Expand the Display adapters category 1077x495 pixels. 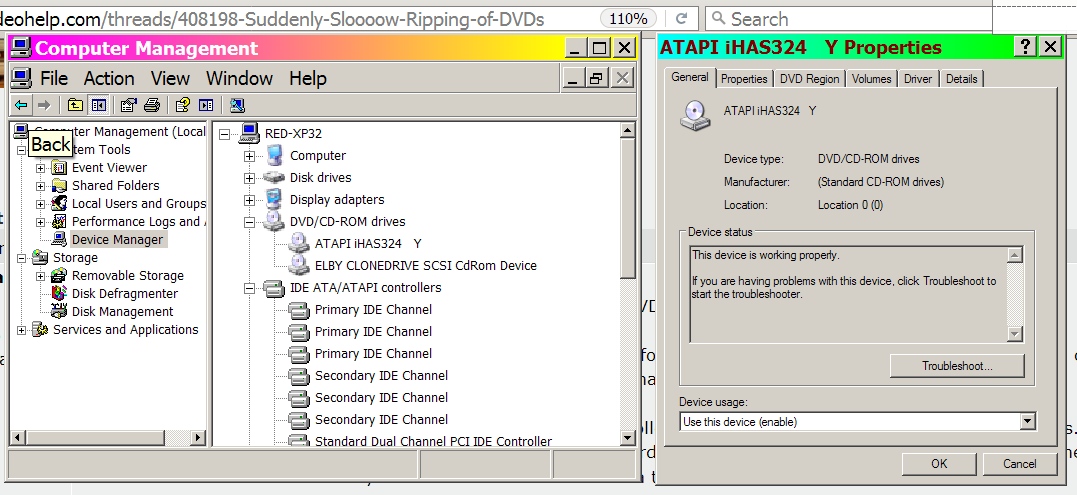tap(249, 200)
